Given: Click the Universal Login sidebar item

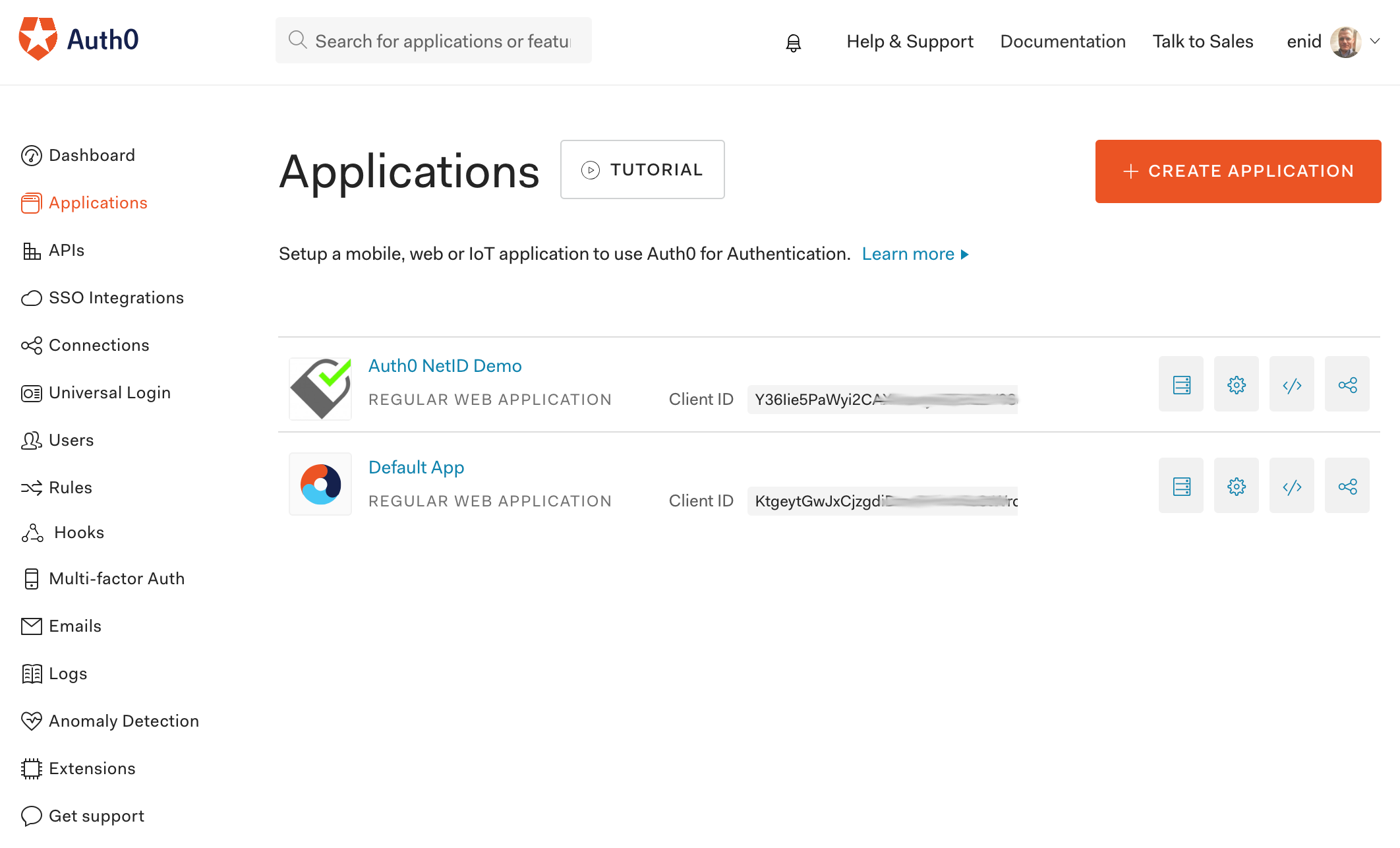Looking at the screenshot, I should coord(109,392).
